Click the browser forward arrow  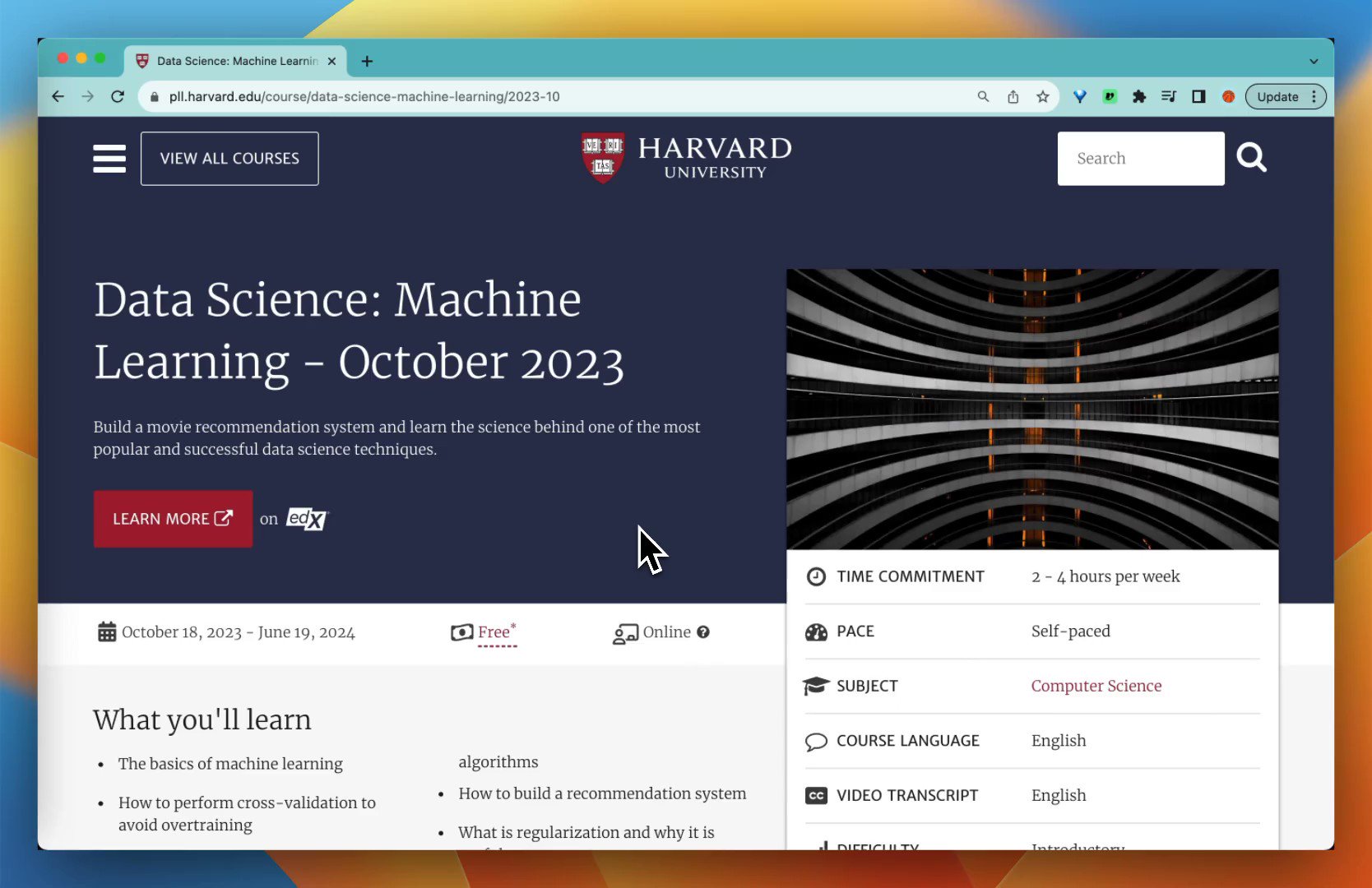87,96
